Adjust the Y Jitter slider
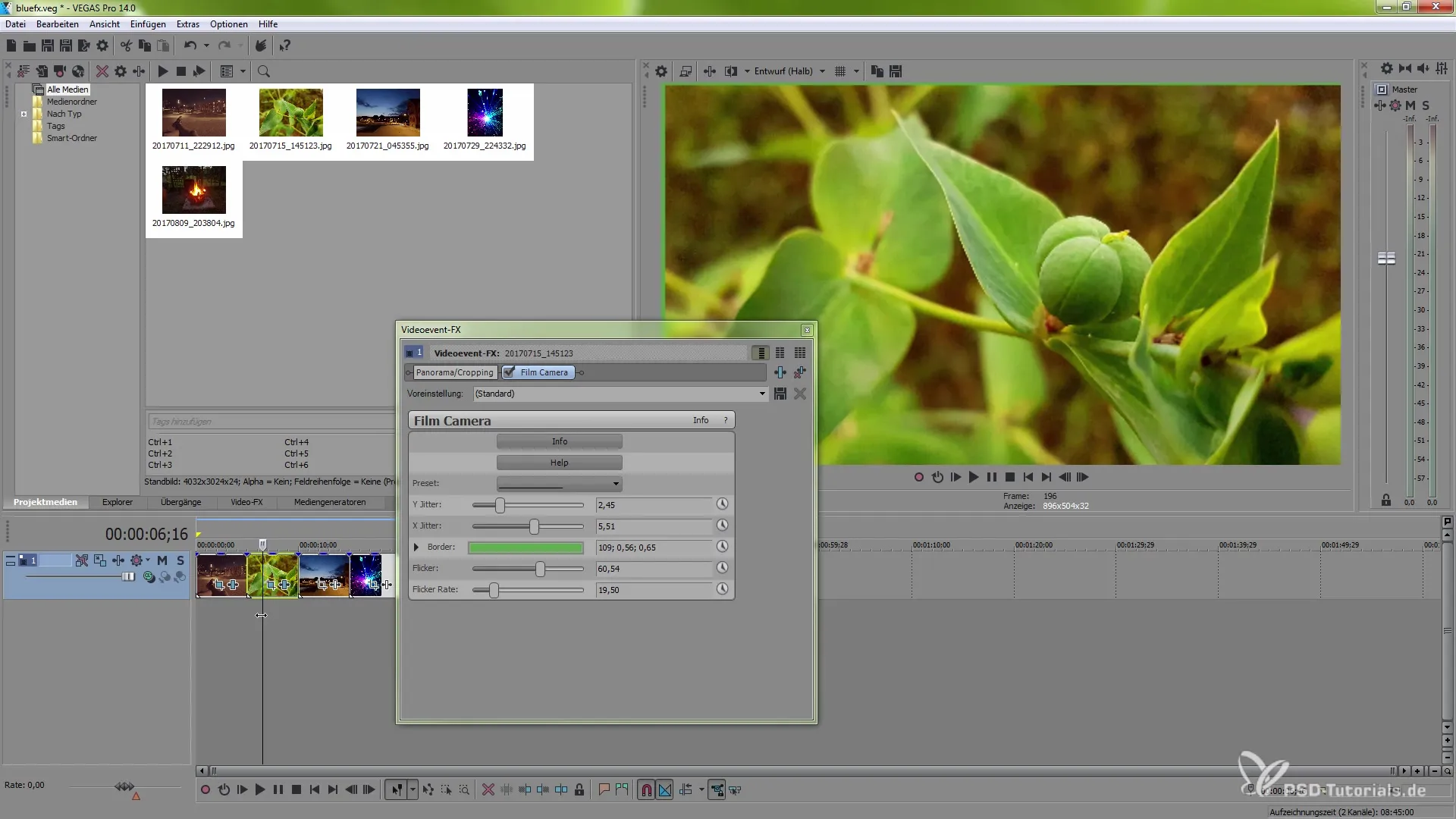 (500, 505)
